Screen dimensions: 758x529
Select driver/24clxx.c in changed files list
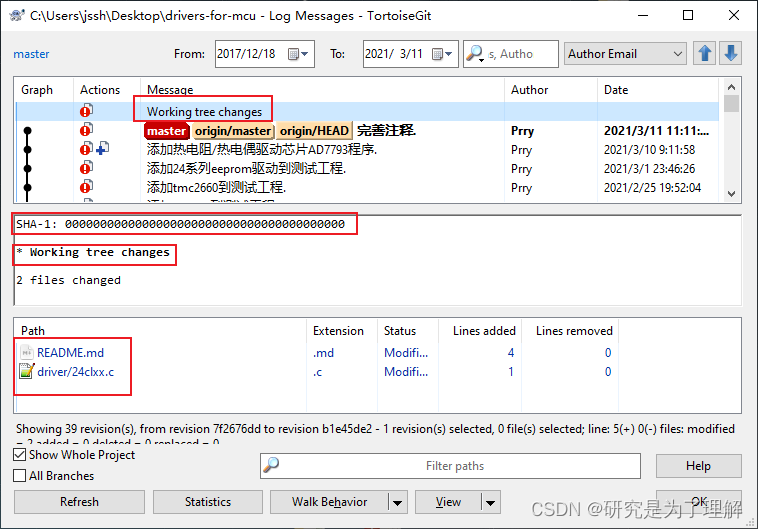click(x=76, y=371)
